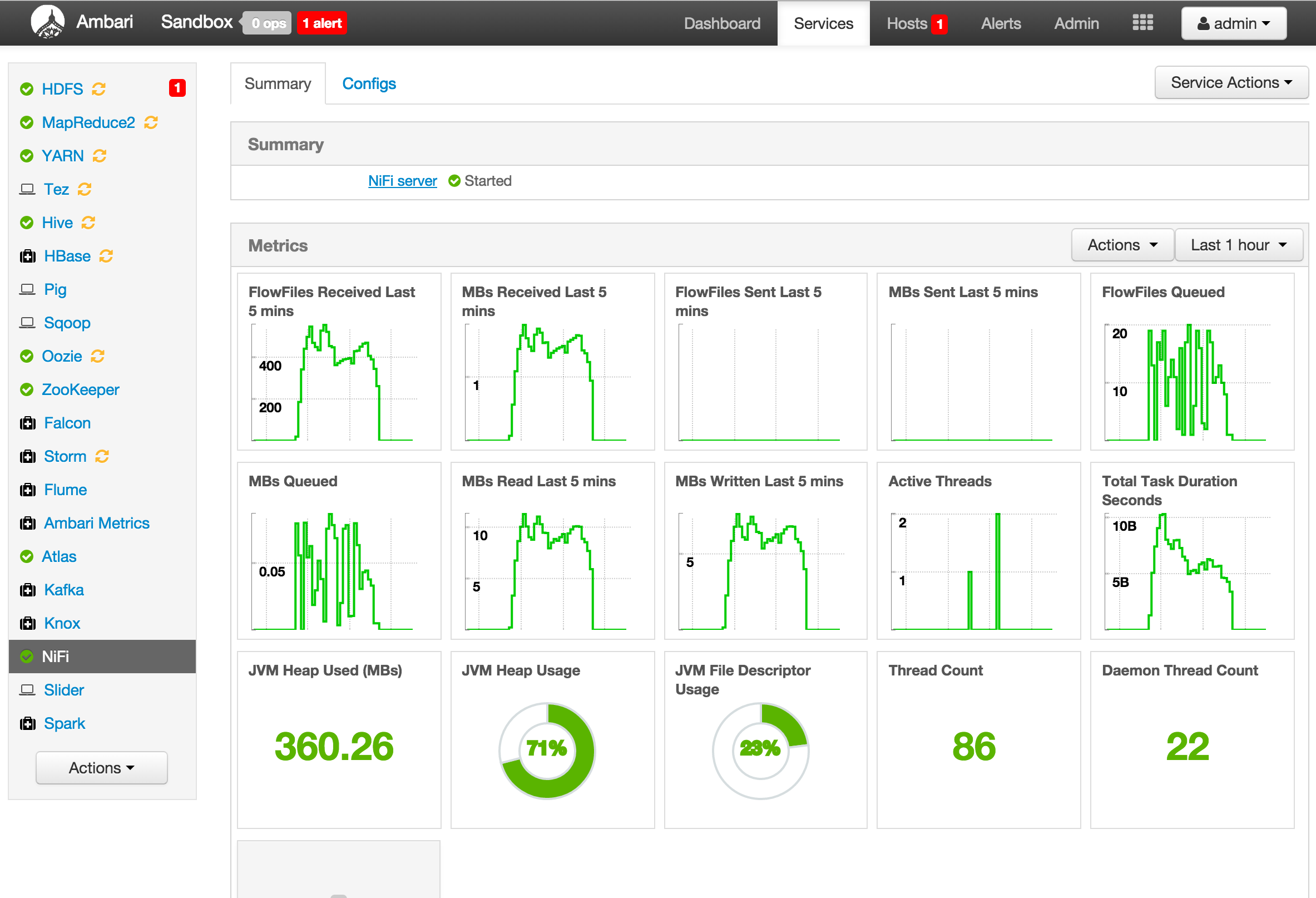Open the Service Actions dropdown
Viewport: 1316px width, 898px height.
[x=1231, y=83]
